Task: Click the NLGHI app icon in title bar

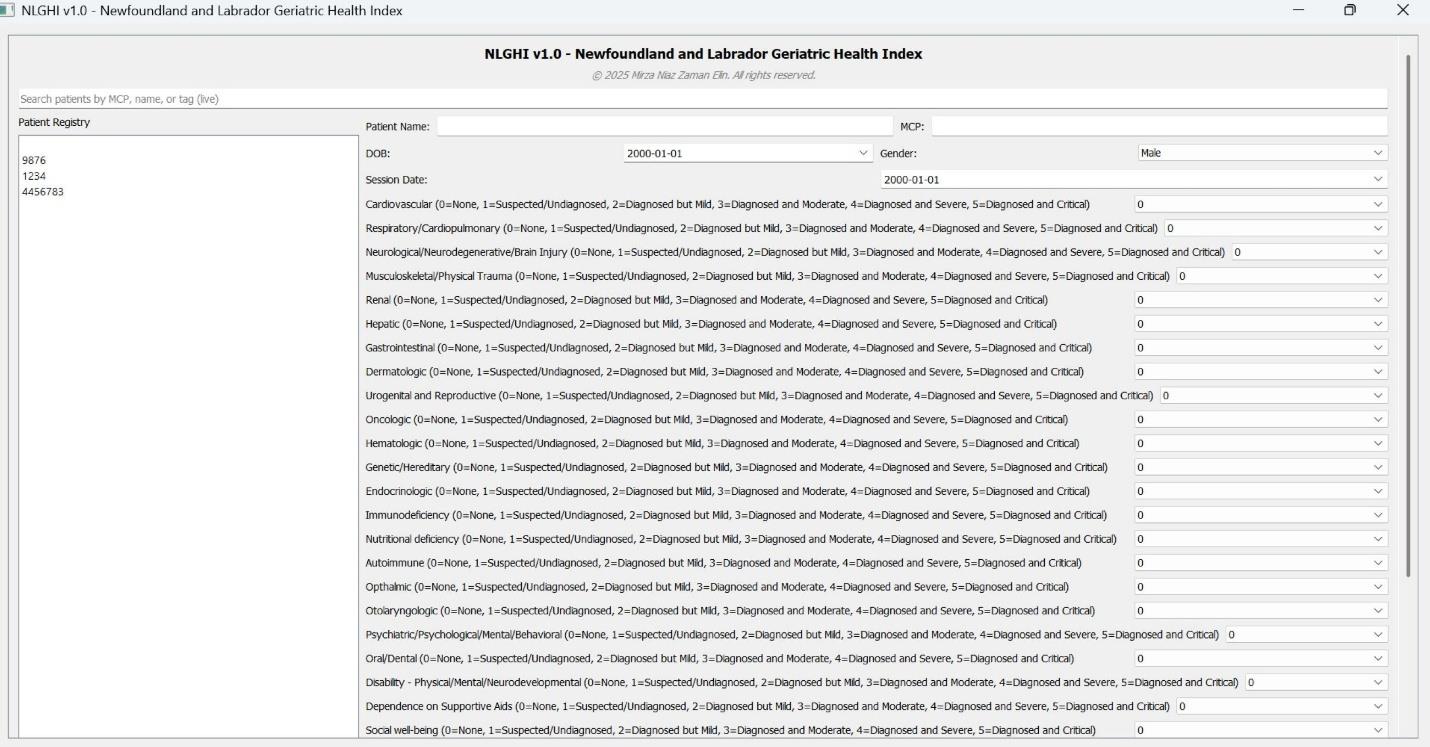Action: click(x=8, y=10)
